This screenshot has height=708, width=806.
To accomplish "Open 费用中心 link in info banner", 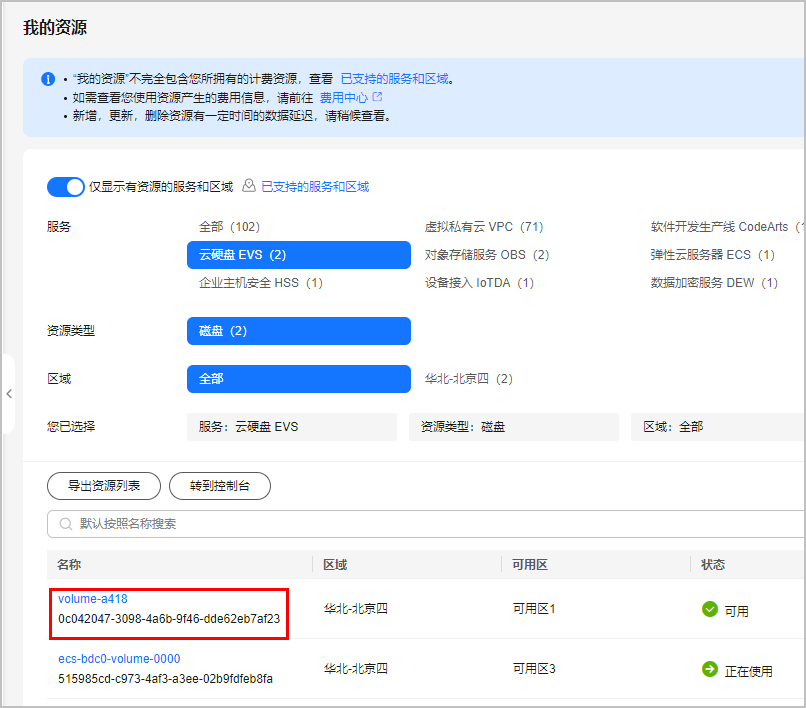I will (343, 98).
